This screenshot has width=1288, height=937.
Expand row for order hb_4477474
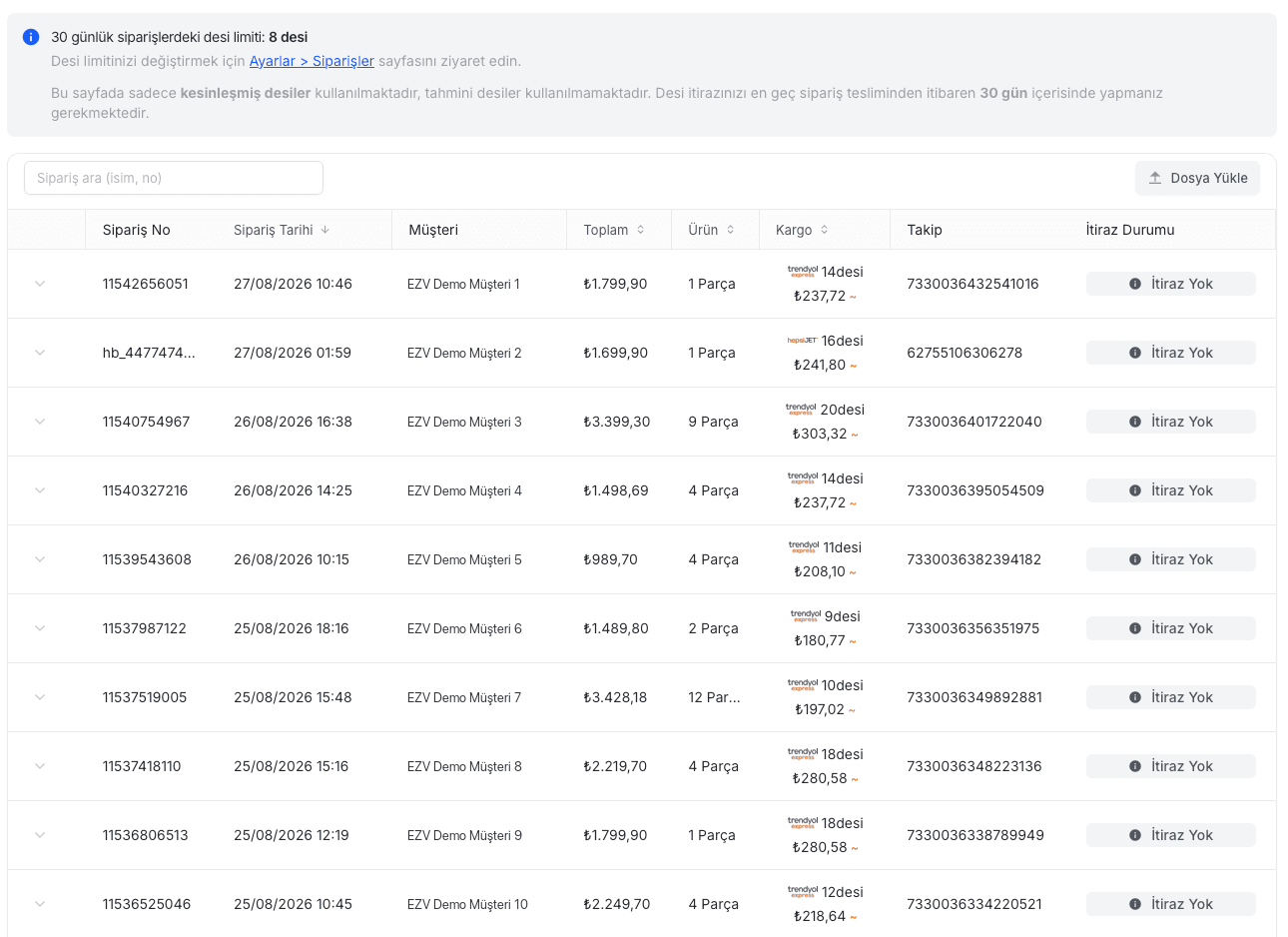[x=40, y=353]
